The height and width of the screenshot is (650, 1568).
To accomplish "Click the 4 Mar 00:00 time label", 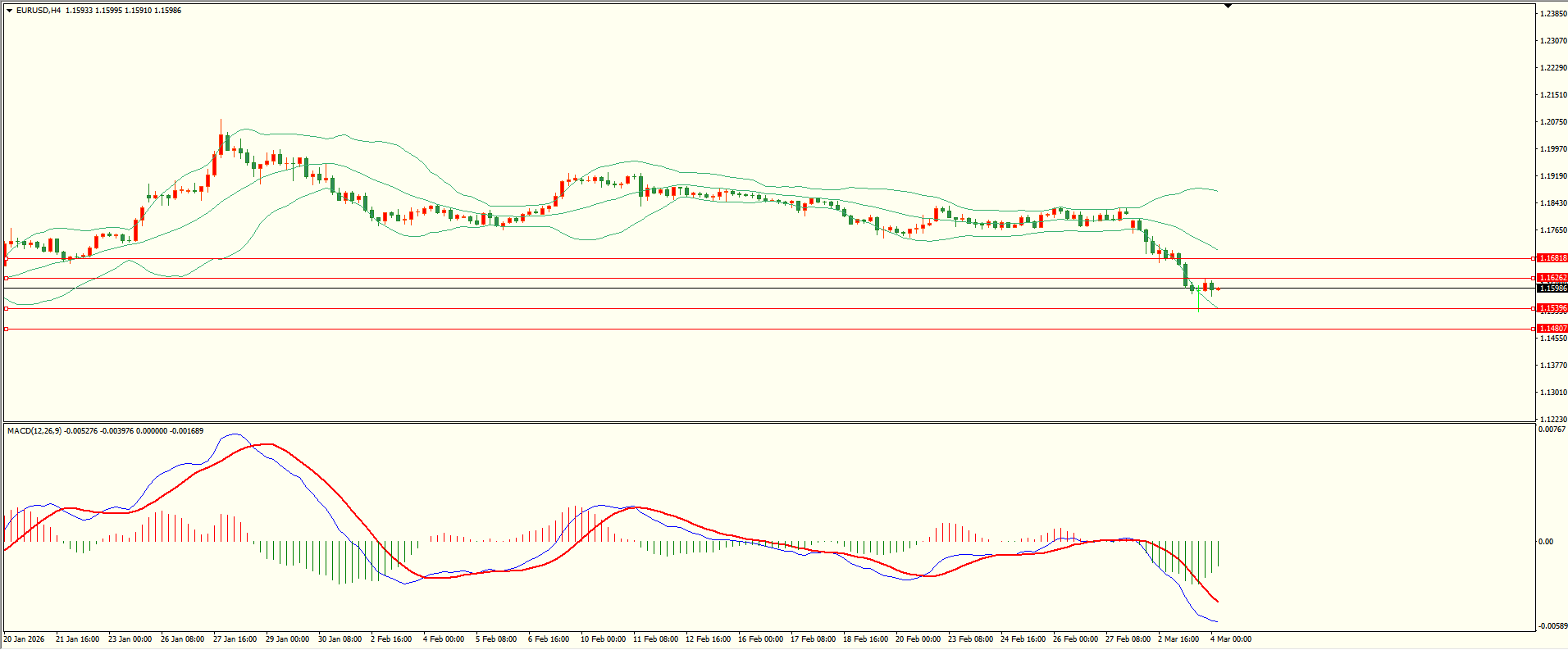I will pos(1231,639).
